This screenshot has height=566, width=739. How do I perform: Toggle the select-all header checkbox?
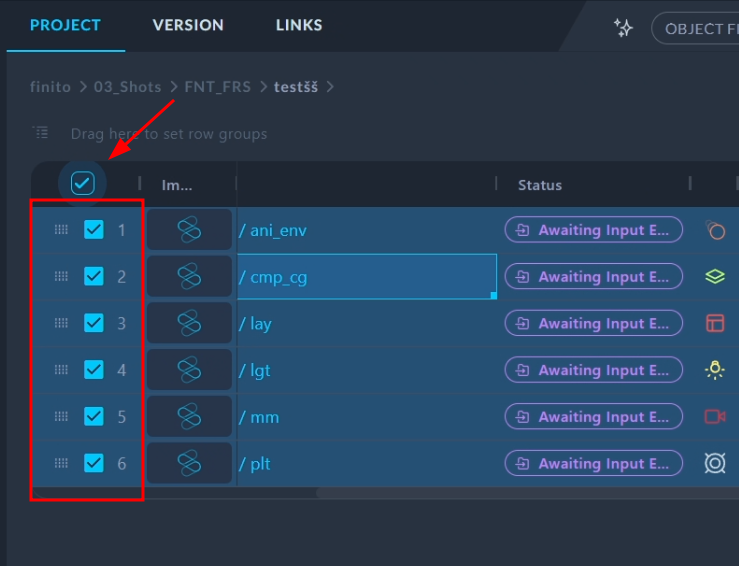(83, 183)
